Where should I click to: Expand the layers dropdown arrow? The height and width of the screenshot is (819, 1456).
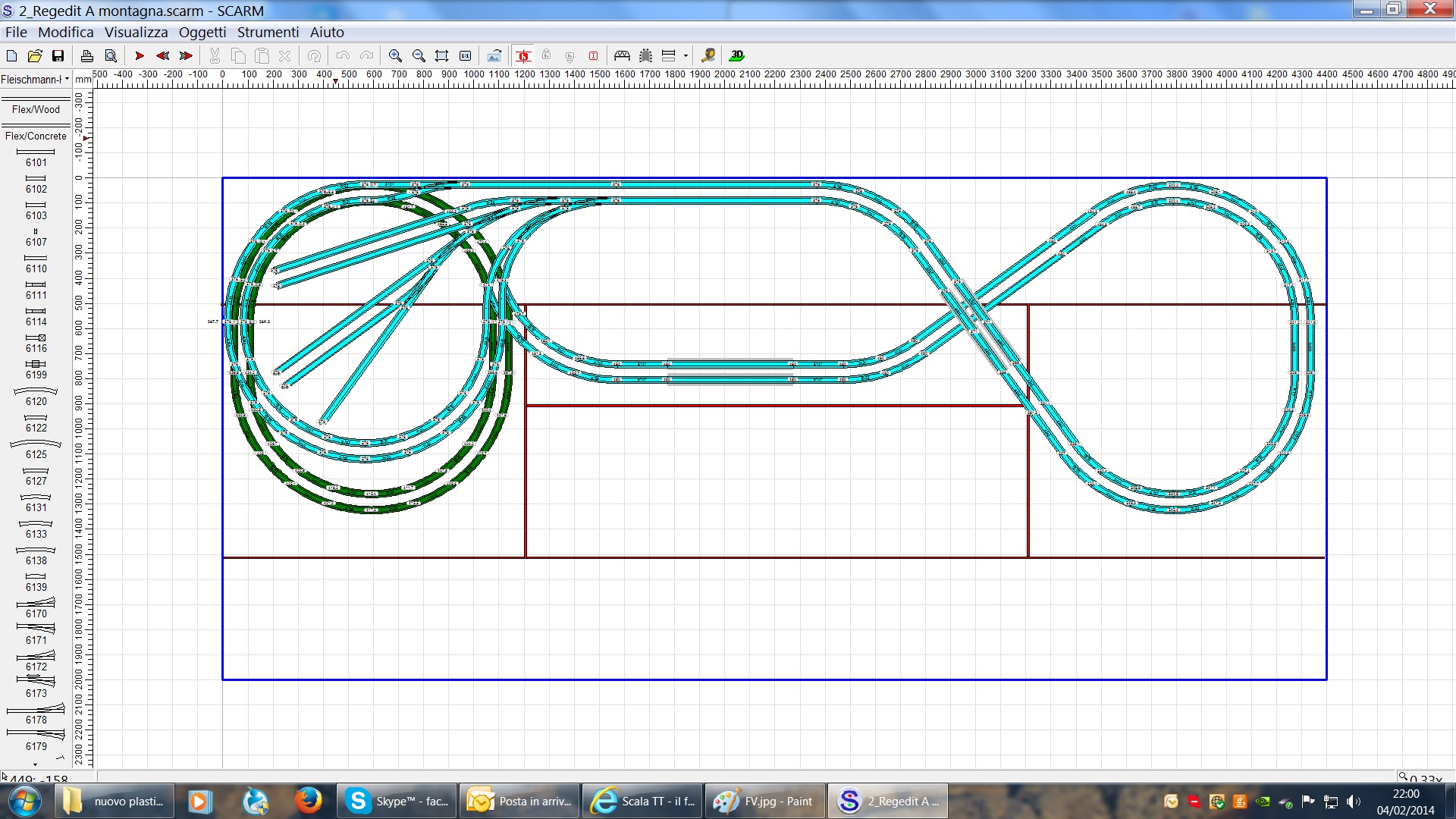(686, 56)
